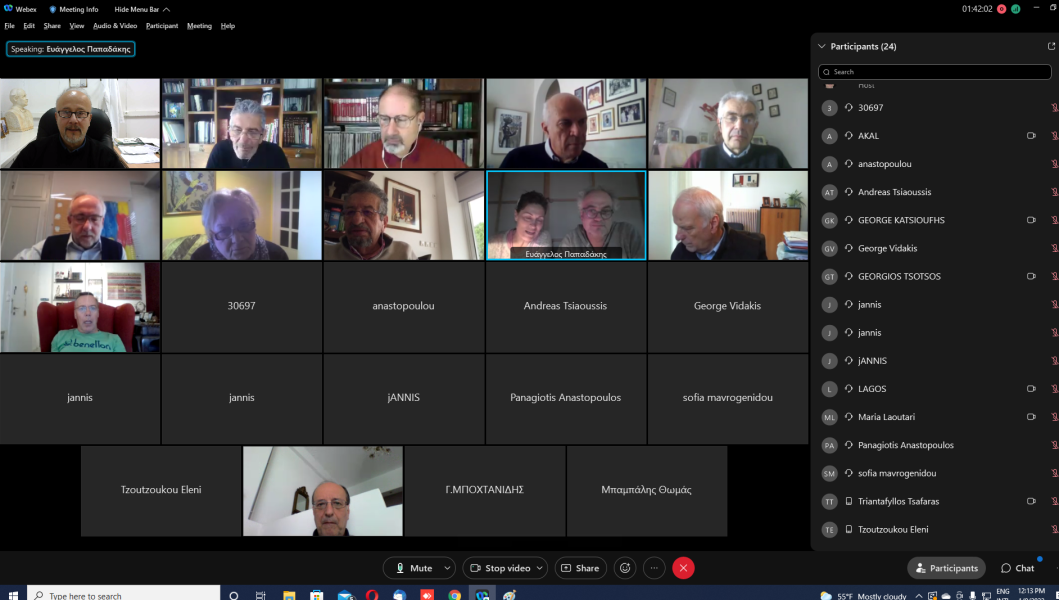Open the reactions emoji button

[x=625, y=568]
